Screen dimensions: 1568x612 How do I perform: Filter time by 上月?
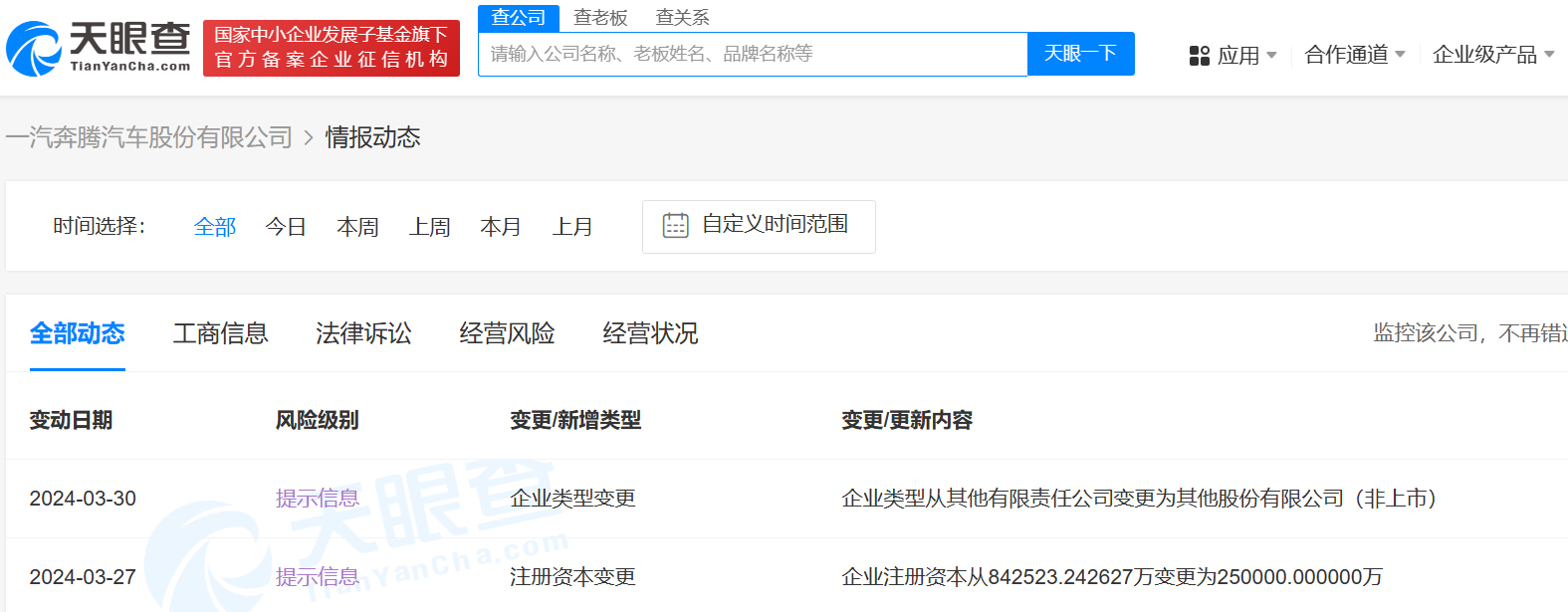tap(572, 227)
